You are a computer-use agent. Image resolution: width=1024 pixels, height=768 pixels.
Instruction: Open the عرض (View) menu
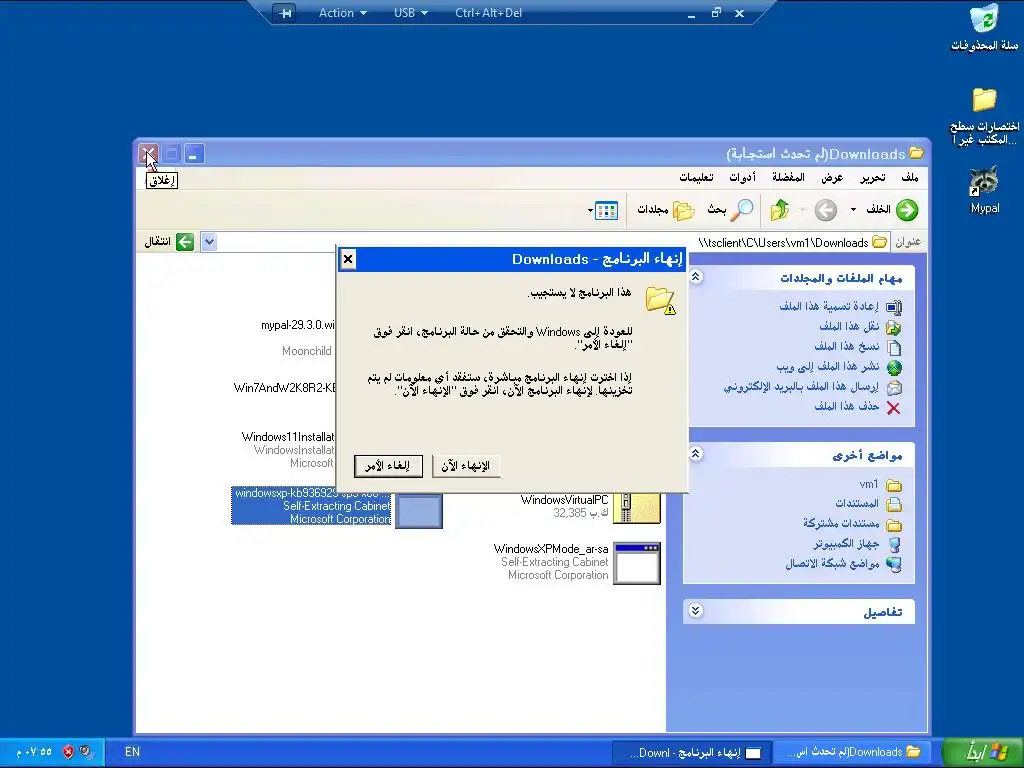click(x=832, y=178)
